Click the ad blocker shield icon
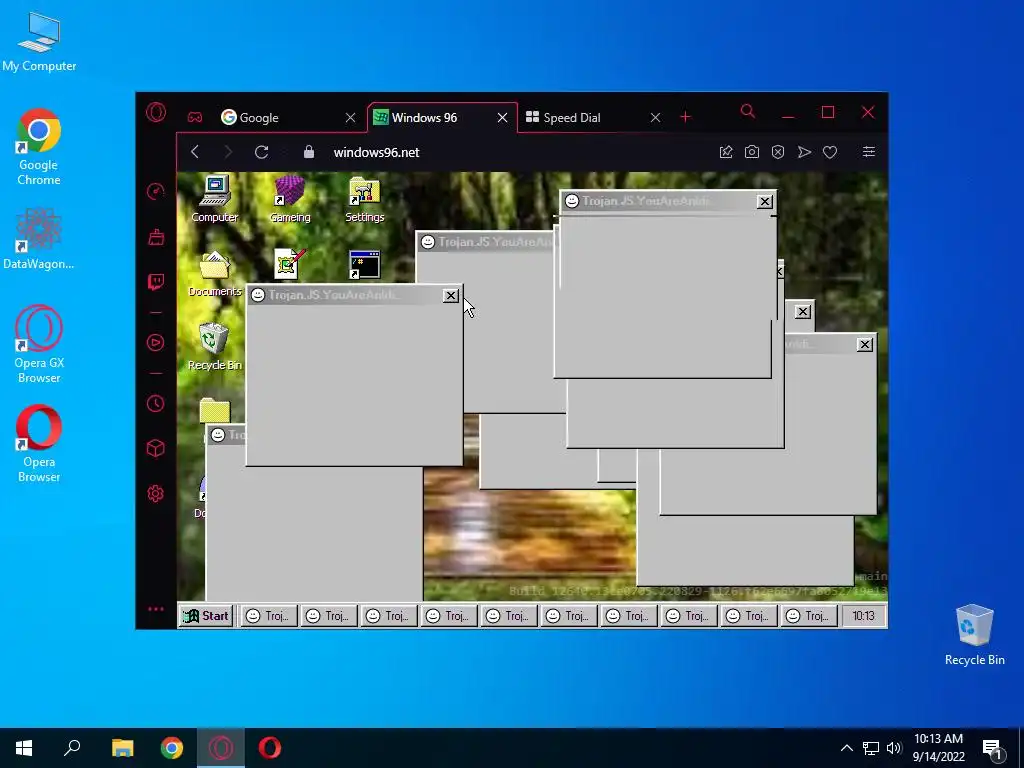Screen dimensions: 1024x768 click(778, 152)
